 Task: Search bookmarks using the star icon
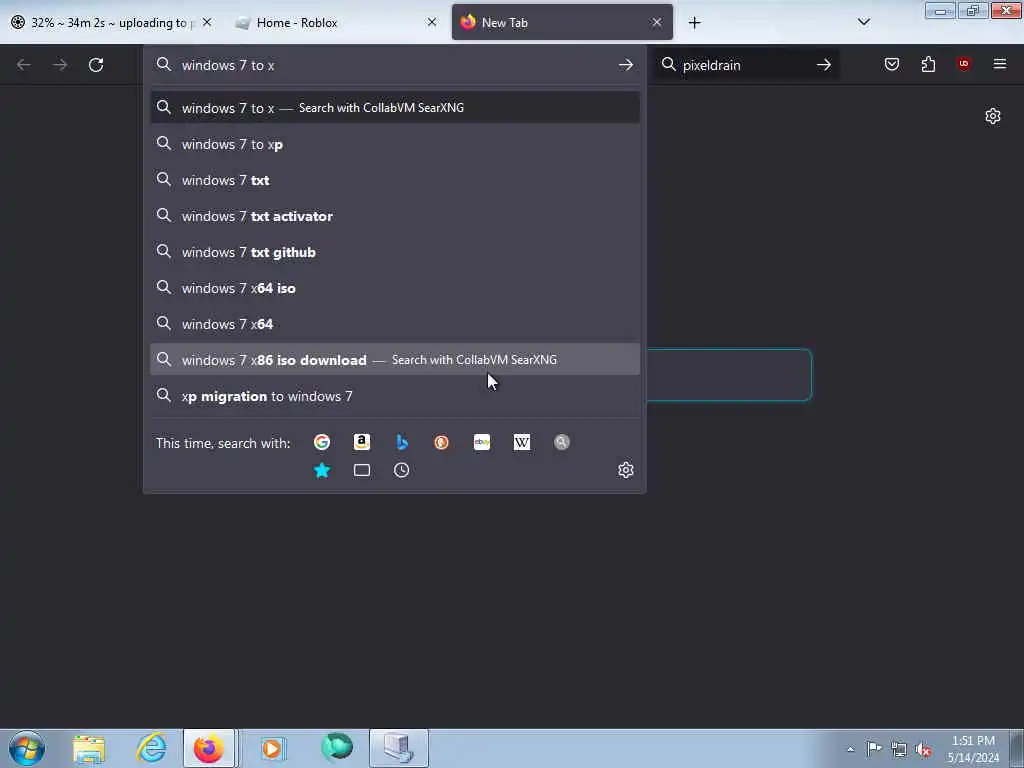coord(321,470)
